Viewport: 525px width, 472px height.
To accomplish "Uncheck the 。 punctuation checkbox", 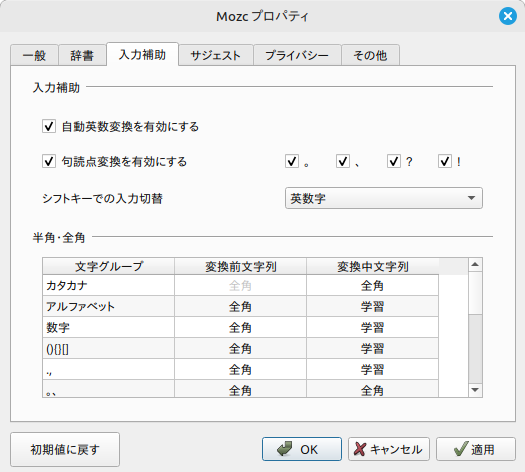I will point(292,161).
